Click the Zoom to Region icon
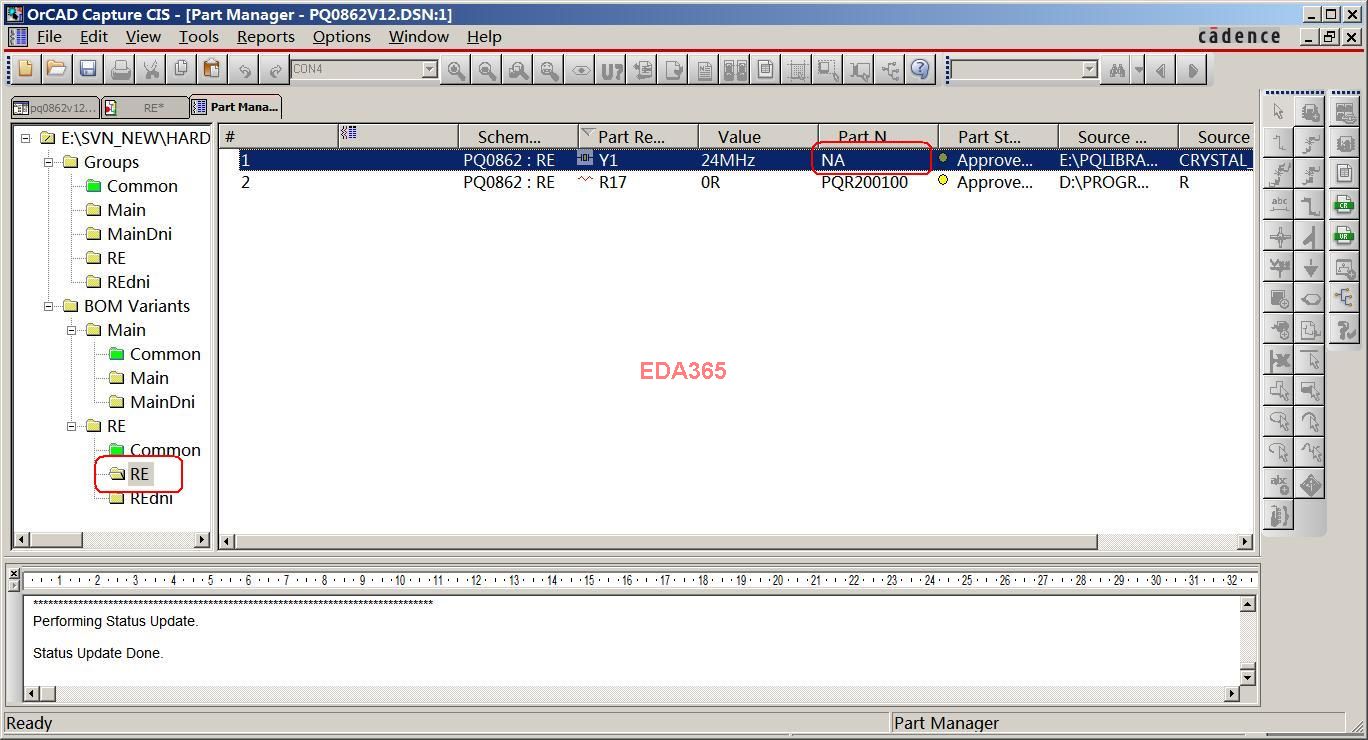 [518, 69]
